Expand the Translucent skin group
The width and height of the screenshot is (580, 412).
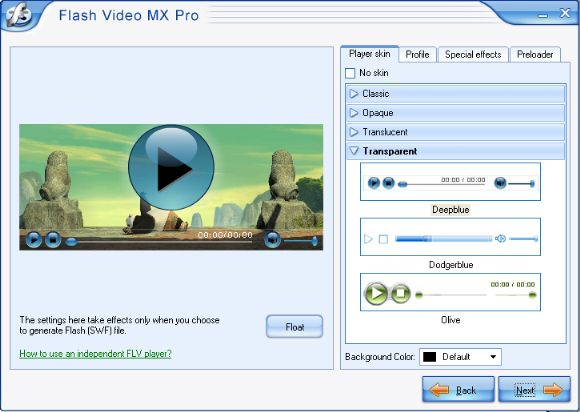[x=456, y=132]
